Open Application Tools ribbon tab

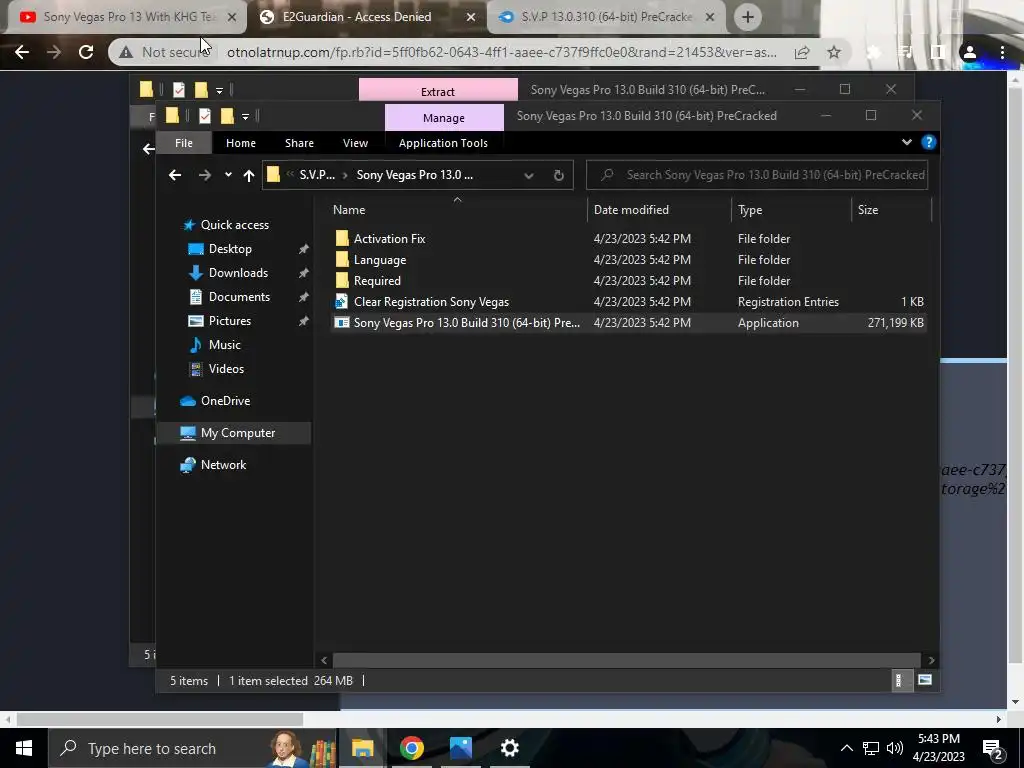click(x=443, y=143)
